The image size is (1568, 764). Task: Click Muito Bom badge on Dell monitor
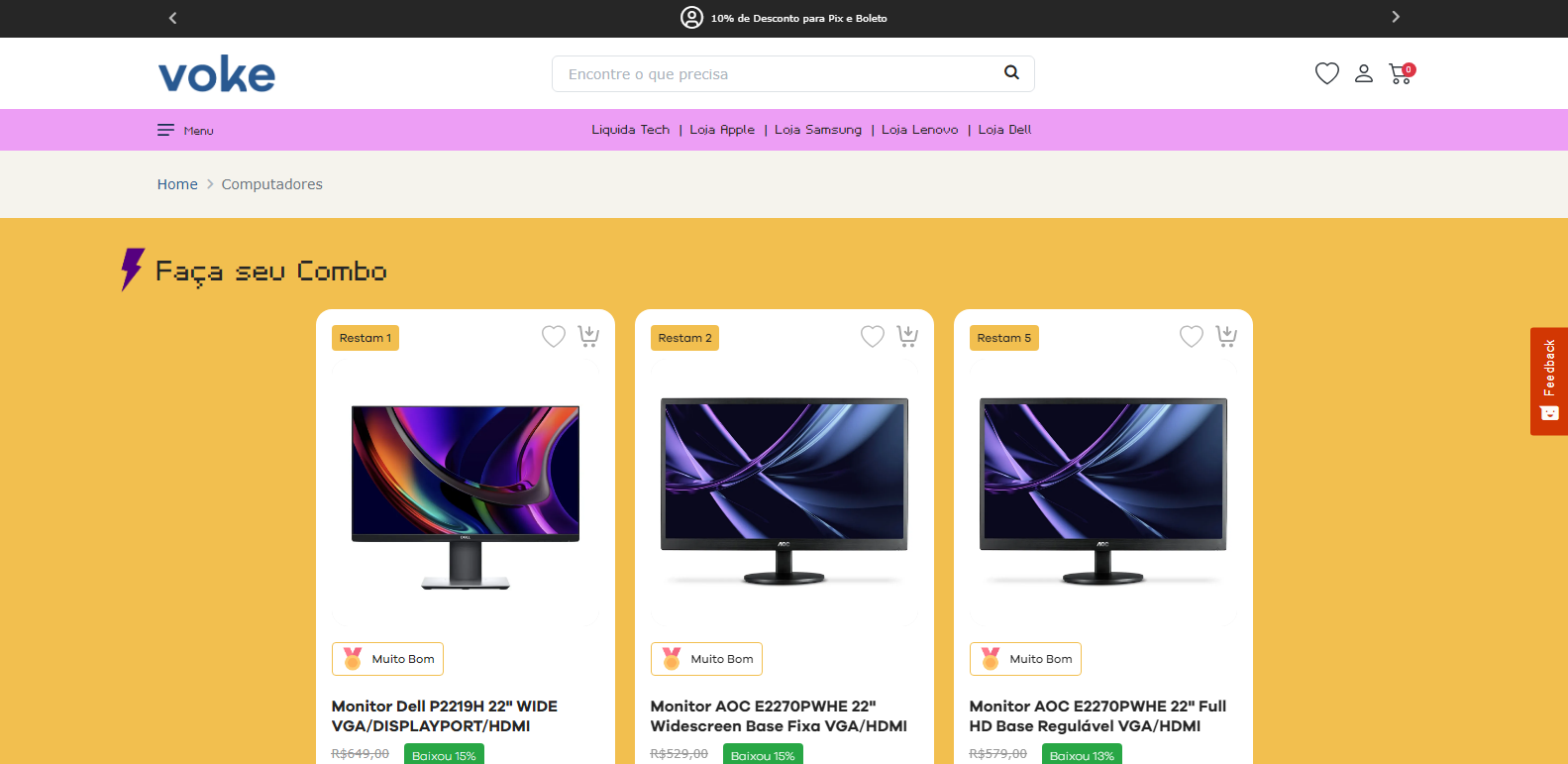click(x=387, y=659)
